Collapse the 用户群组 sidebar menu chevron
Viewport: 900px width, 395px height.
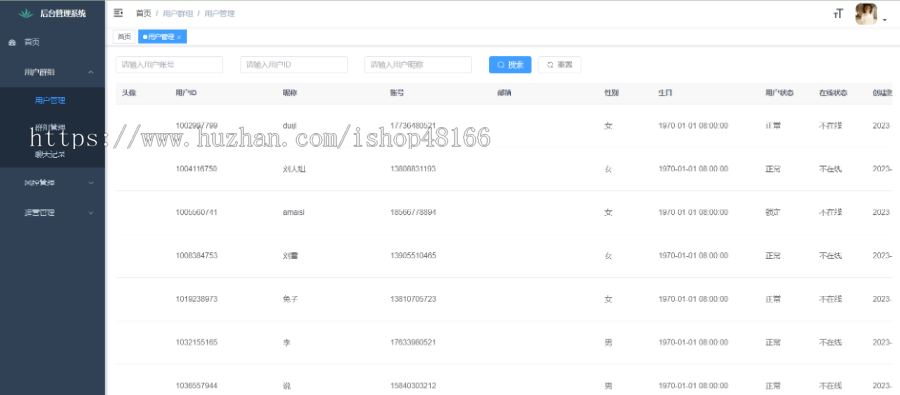point(91,72)
